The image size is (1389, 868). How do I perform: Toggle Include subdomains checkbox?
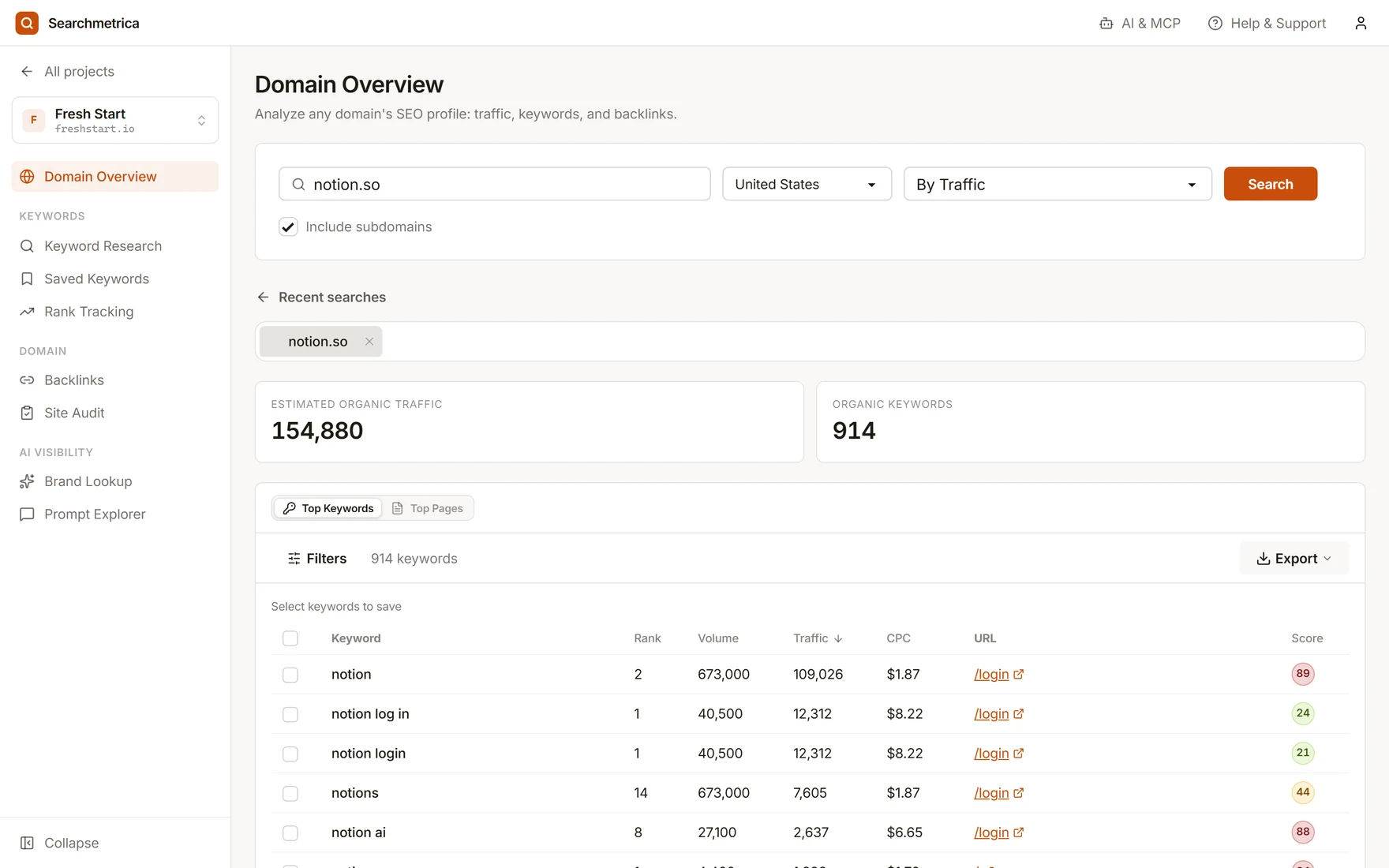pos(288,227)
